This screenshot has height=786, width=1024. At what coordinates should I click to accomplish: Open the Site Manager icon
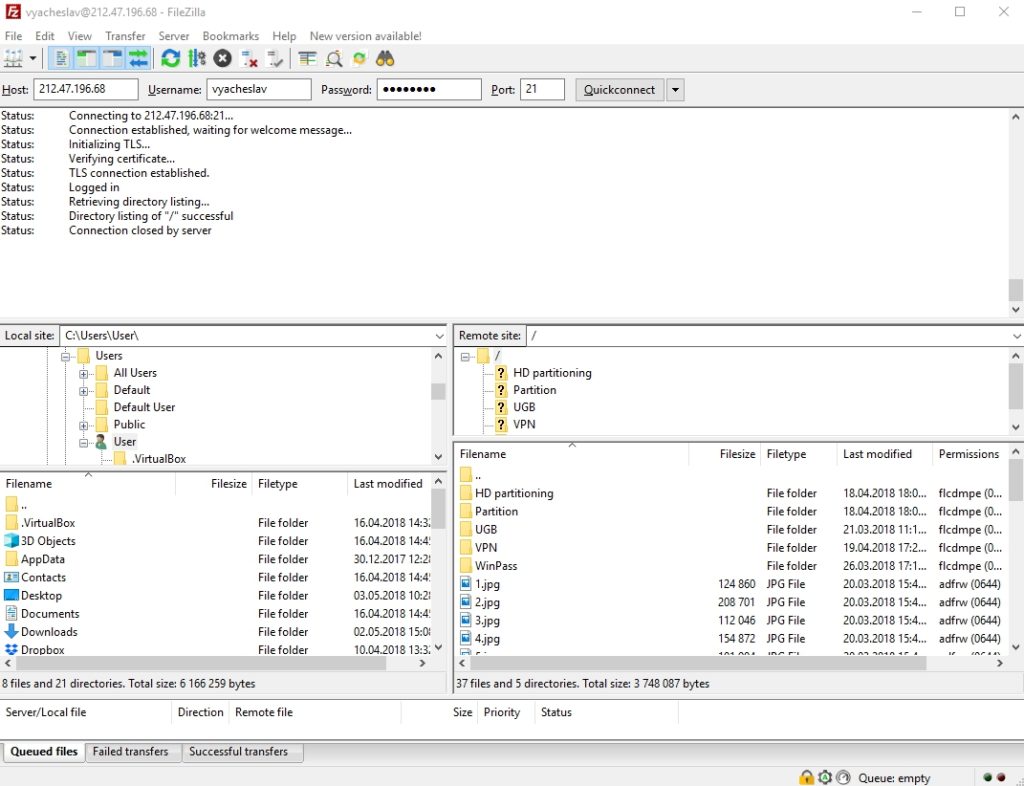[13, 59]
